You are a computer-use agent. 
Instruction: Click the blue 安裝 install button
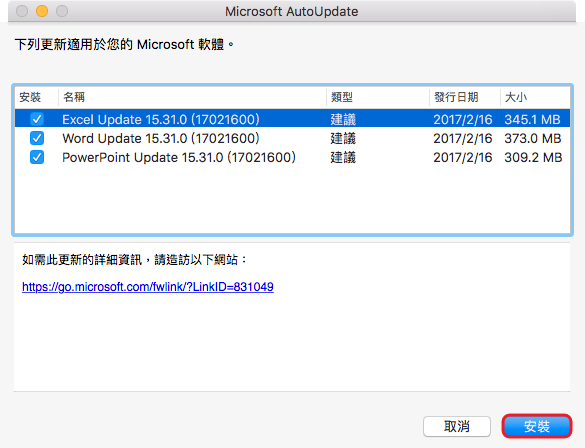point(536,426)
